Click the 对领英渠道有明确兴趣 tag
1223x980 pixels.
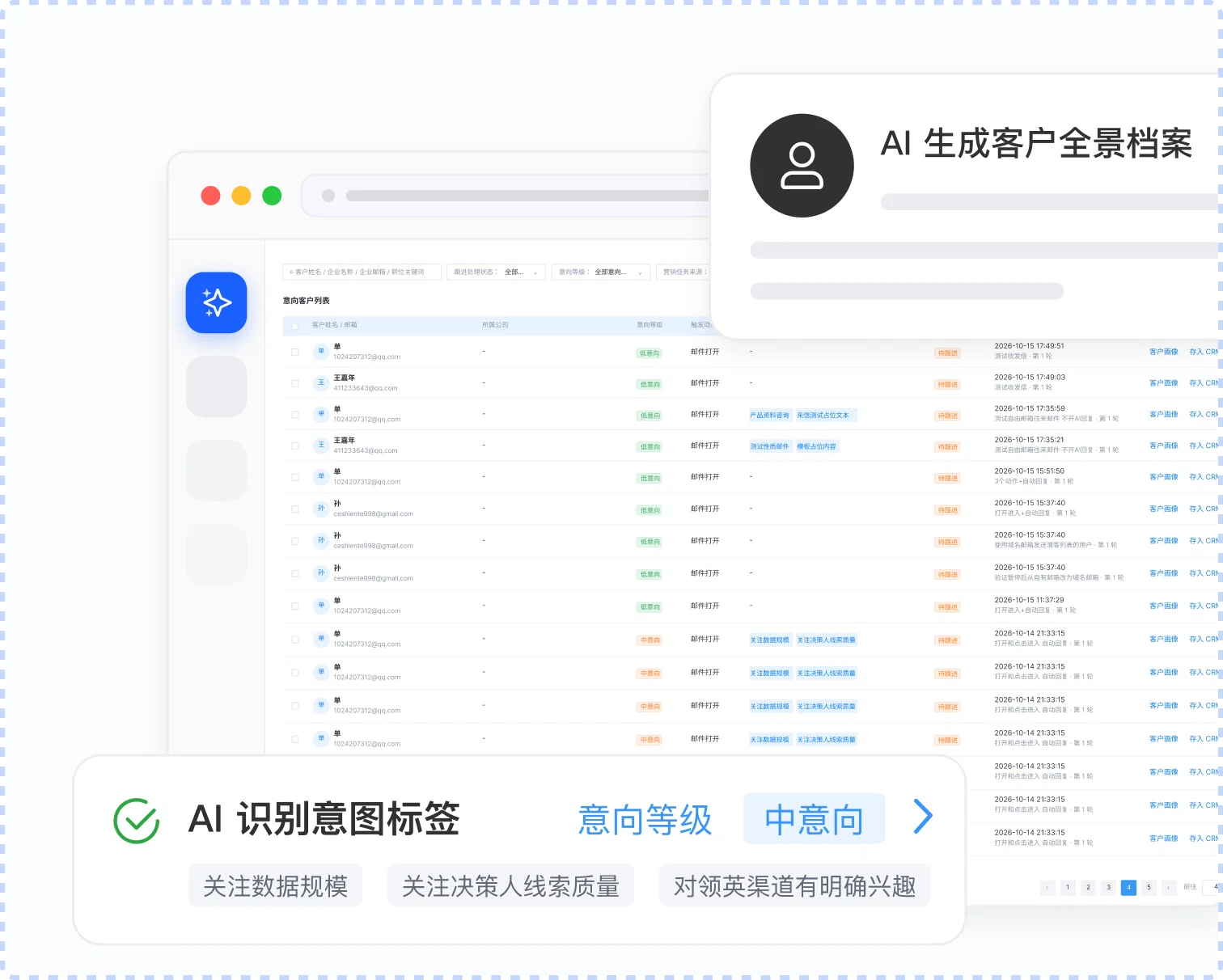click(794, 886)
